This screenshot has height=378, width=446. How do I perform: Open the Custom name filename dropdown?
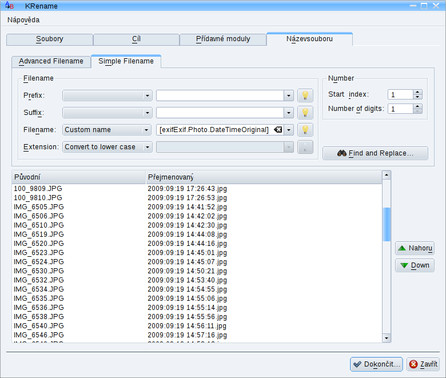(107, 130)
